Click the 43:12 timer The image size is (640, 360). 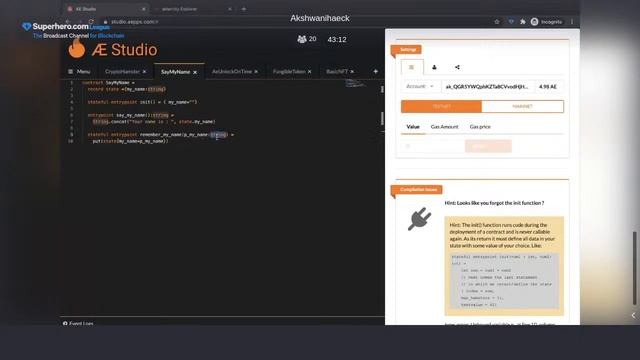click(x=337, y=40)
